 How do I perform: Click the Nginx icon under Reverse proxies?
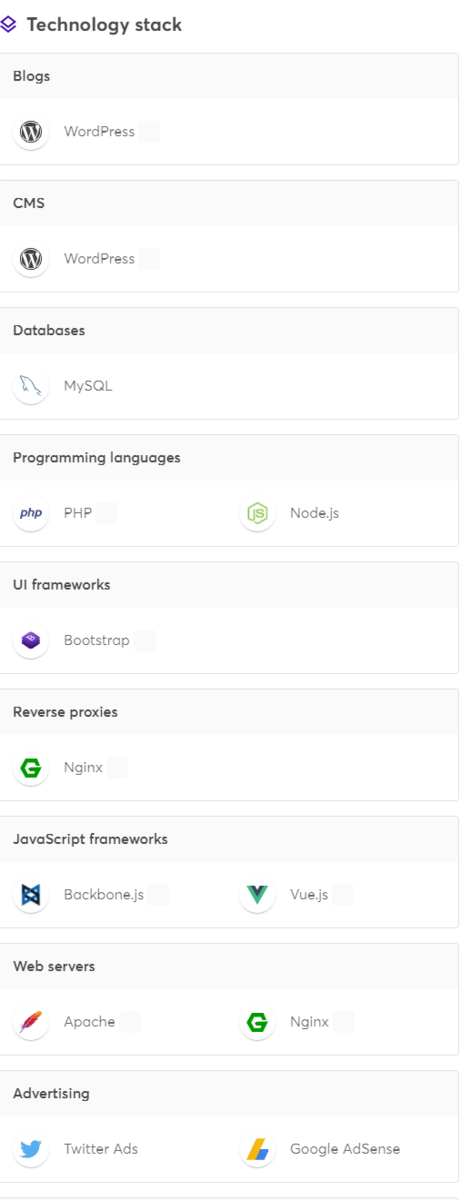(x=31, y=768)
